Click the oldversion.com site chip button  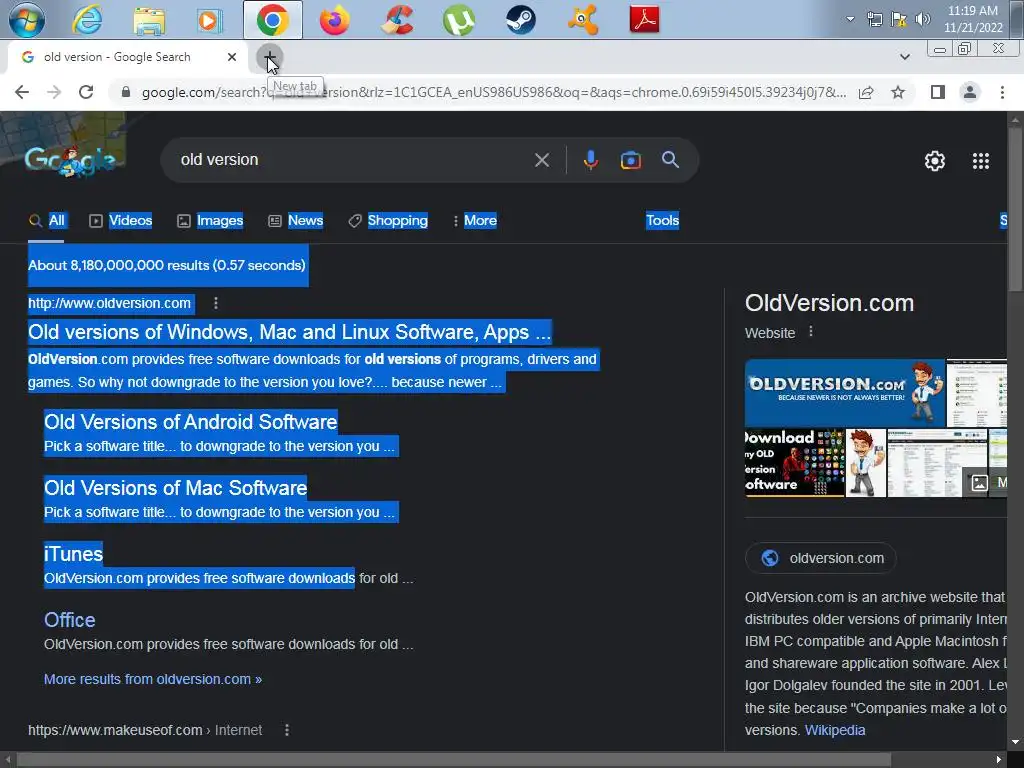click(x=821, y=558)
